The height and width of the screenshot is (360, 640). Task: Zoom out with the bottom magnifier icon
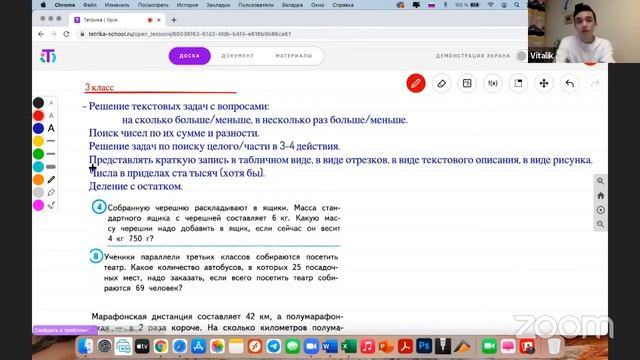600,224
